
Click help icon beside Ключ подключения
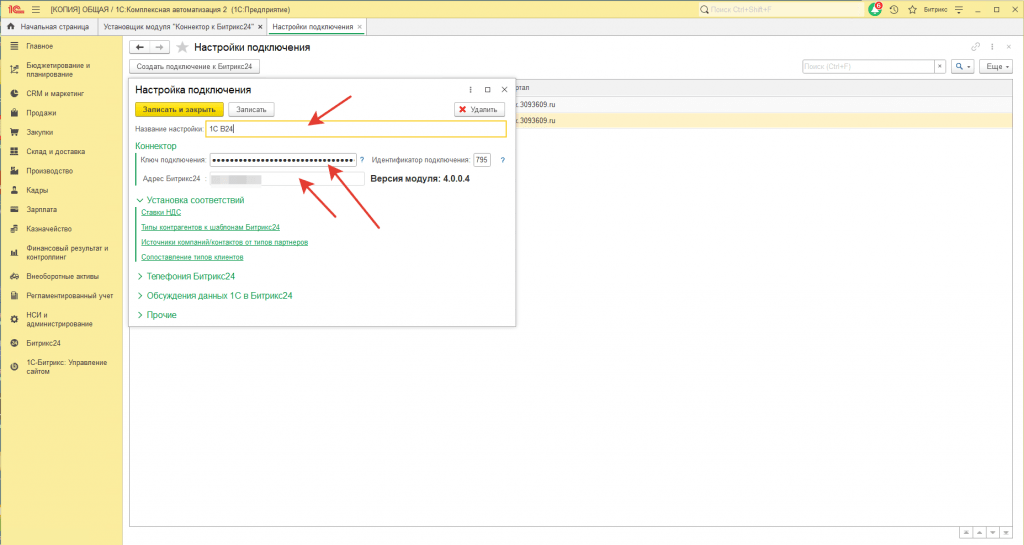pyautogui.click(x=362, y=160)
